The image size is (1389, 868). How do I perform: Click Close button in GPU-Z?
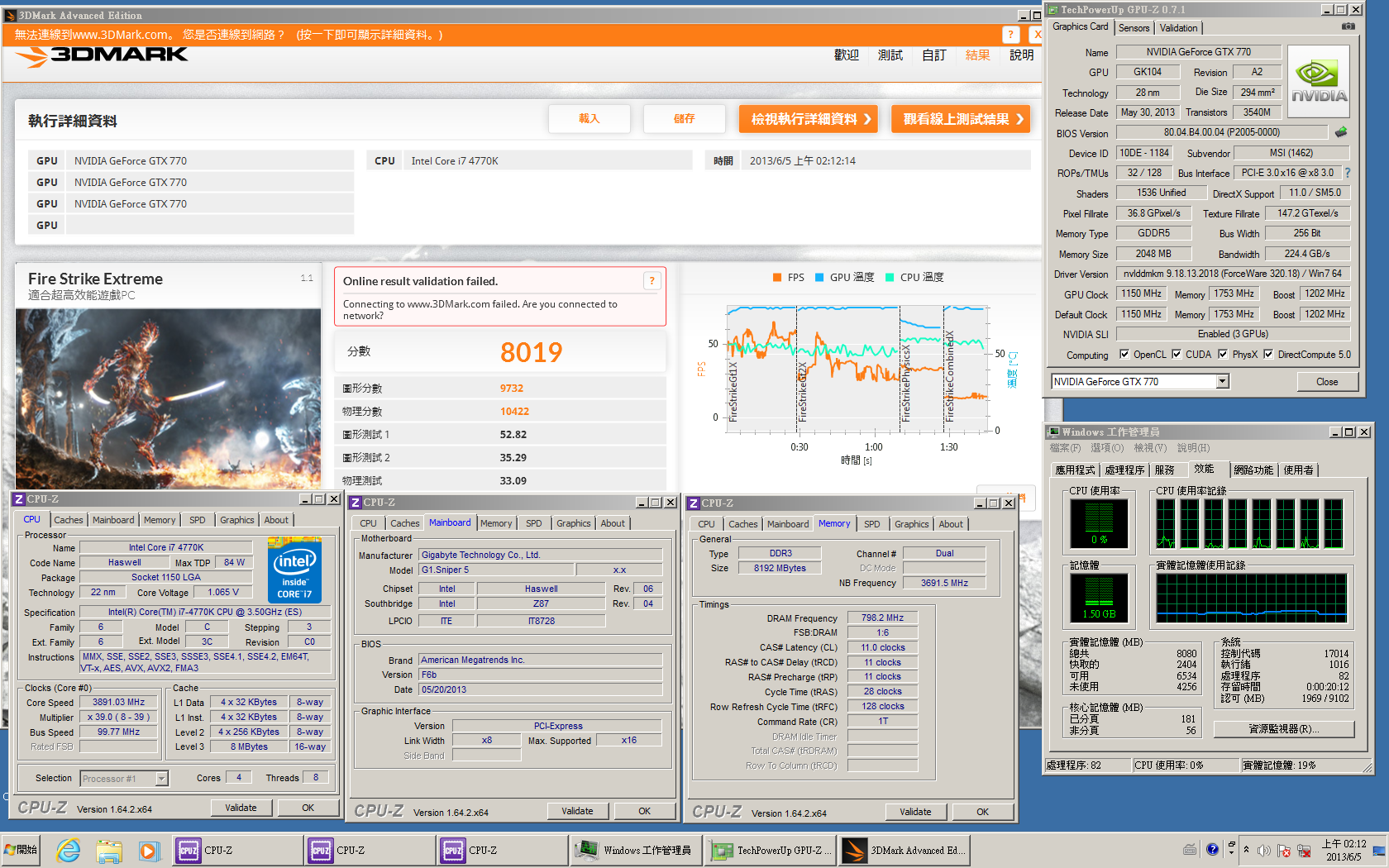(x=1327, y=381)
